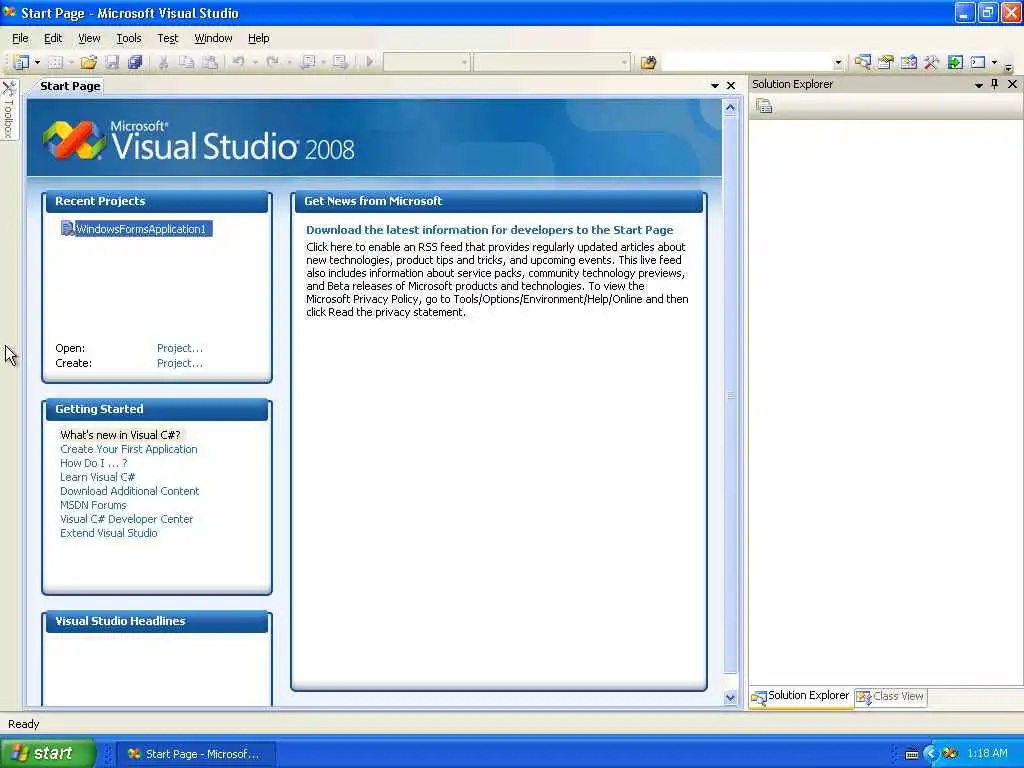Click the Start Page green-arrow toolbar icon
This screenshot has width=1024, height=768.
point(955,62)
